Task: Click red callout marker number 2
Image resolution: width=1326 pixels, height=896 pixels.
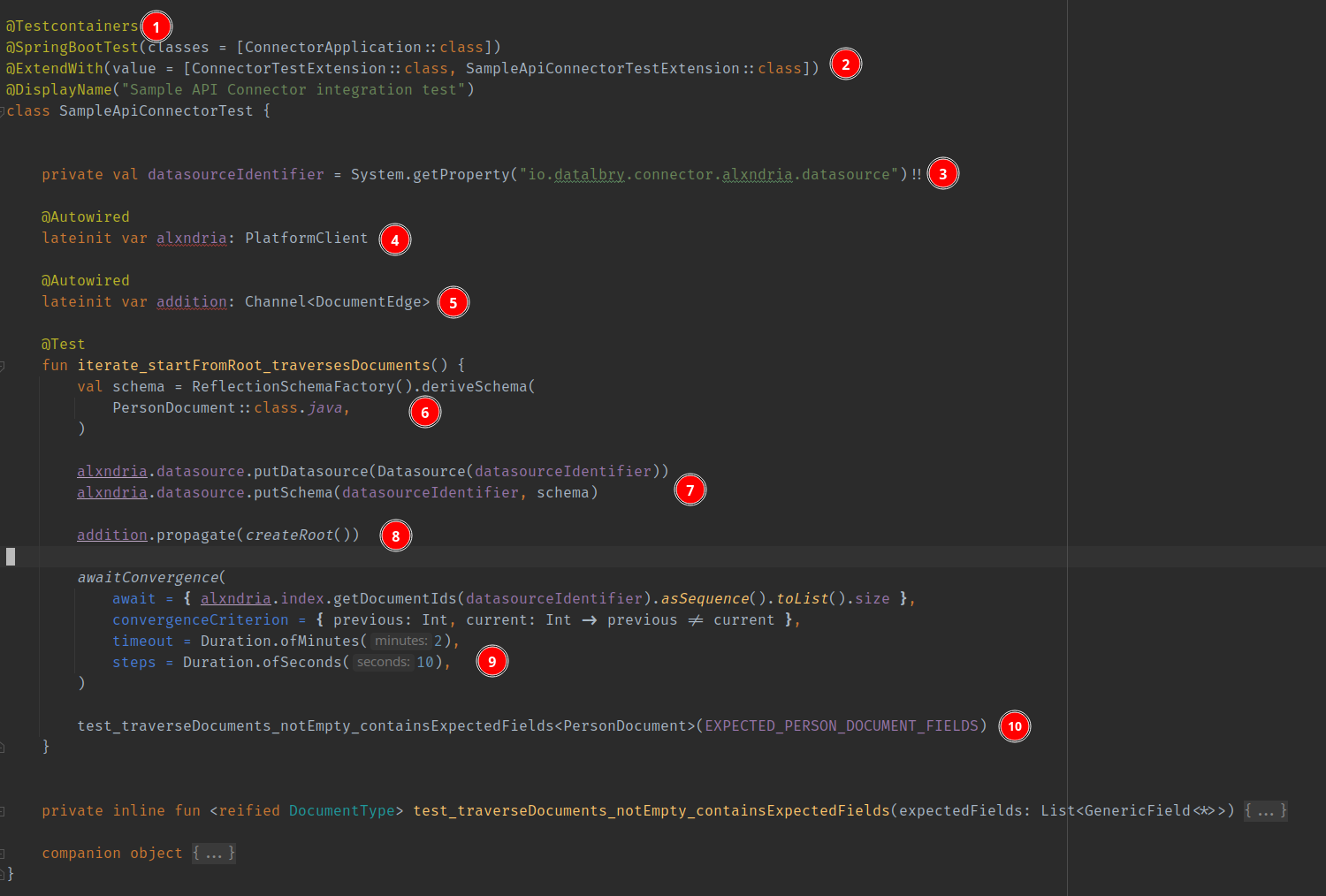Action: (846, 65)
